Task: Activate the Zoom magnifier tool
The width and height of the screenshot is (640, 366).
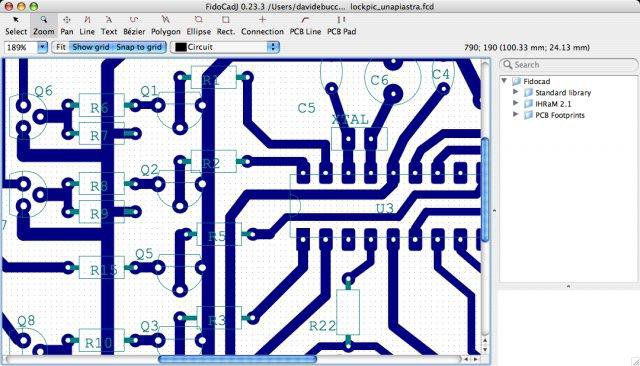Action: [x=44, y=25]
